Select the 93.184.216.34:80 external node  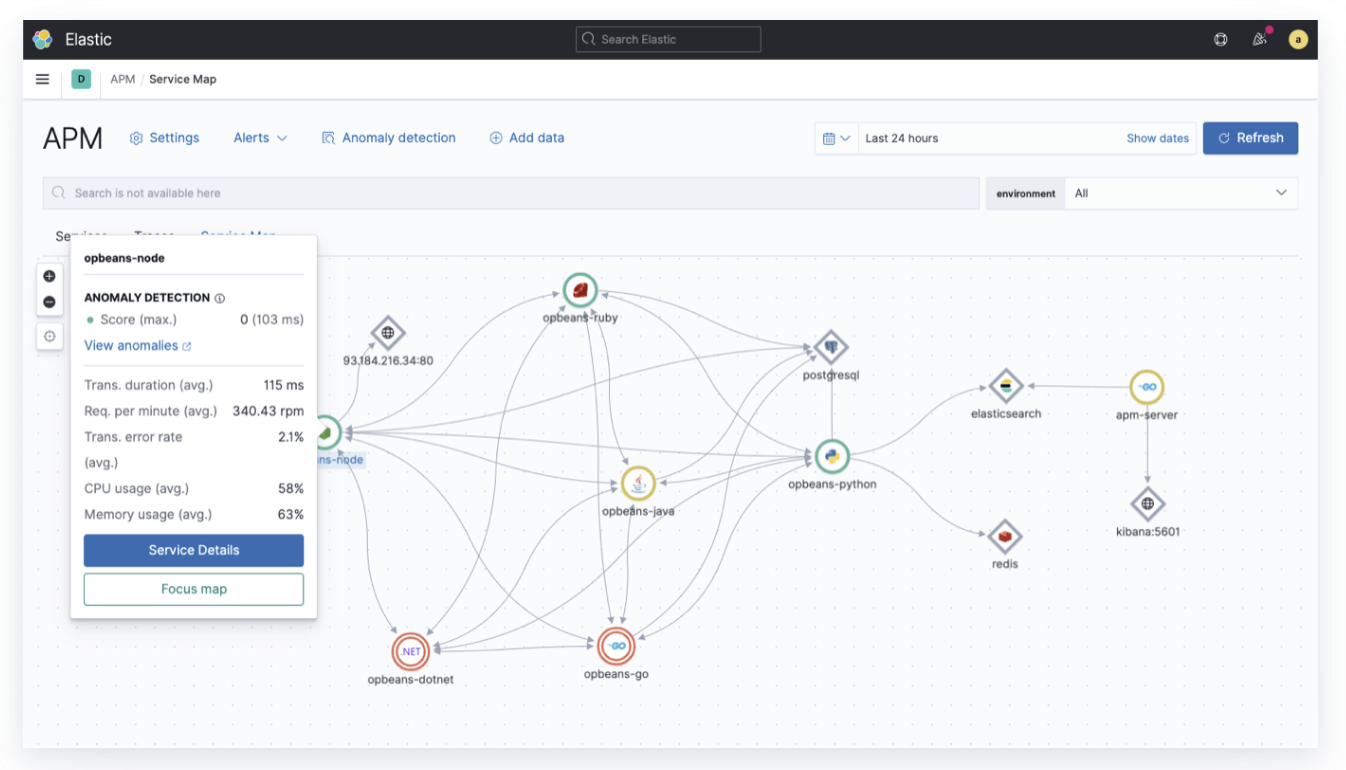[388, 333]
